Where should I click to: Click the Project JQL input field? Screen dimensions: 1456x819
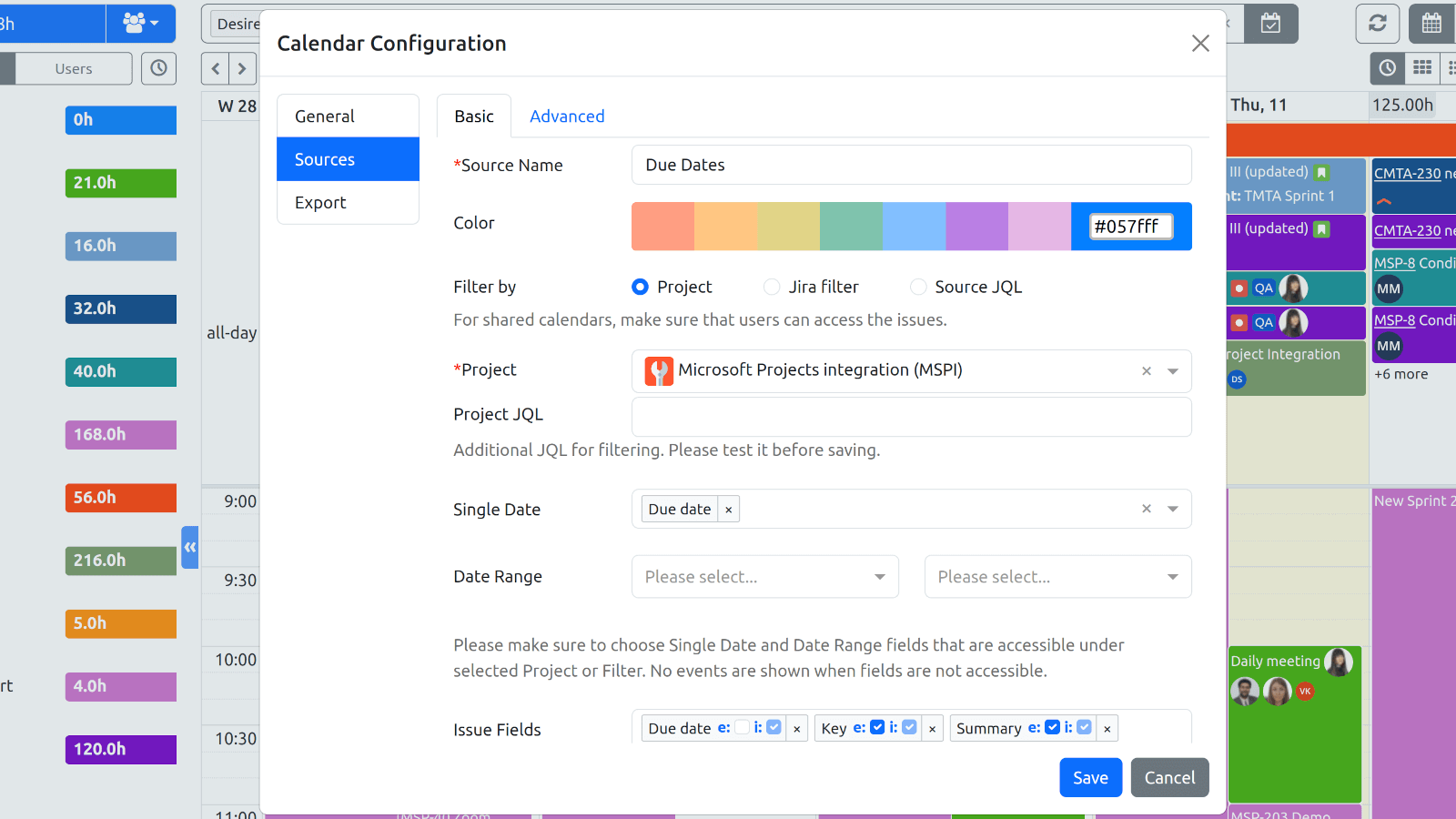(x=911, y=417)
